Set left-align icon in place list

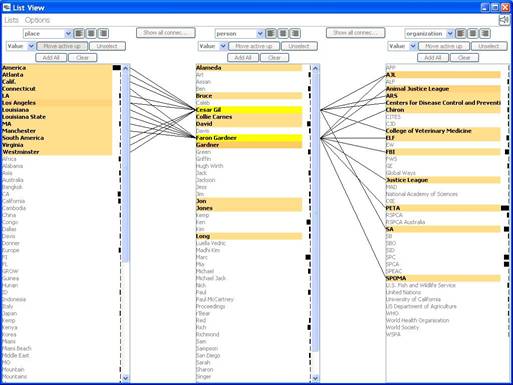79,33
